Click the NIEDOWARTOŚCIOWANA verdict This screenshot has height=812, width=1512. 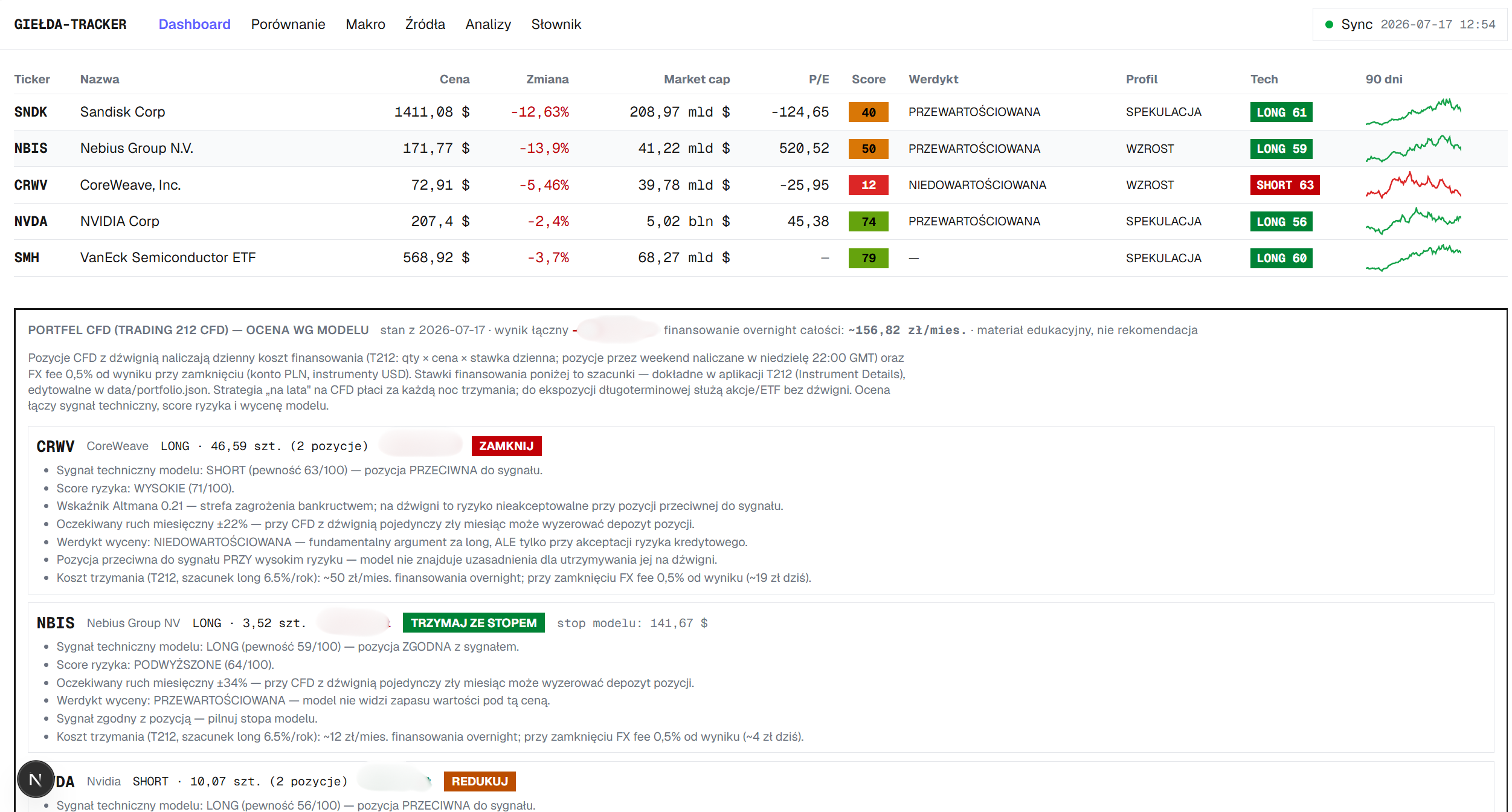[x=977, y=185]
